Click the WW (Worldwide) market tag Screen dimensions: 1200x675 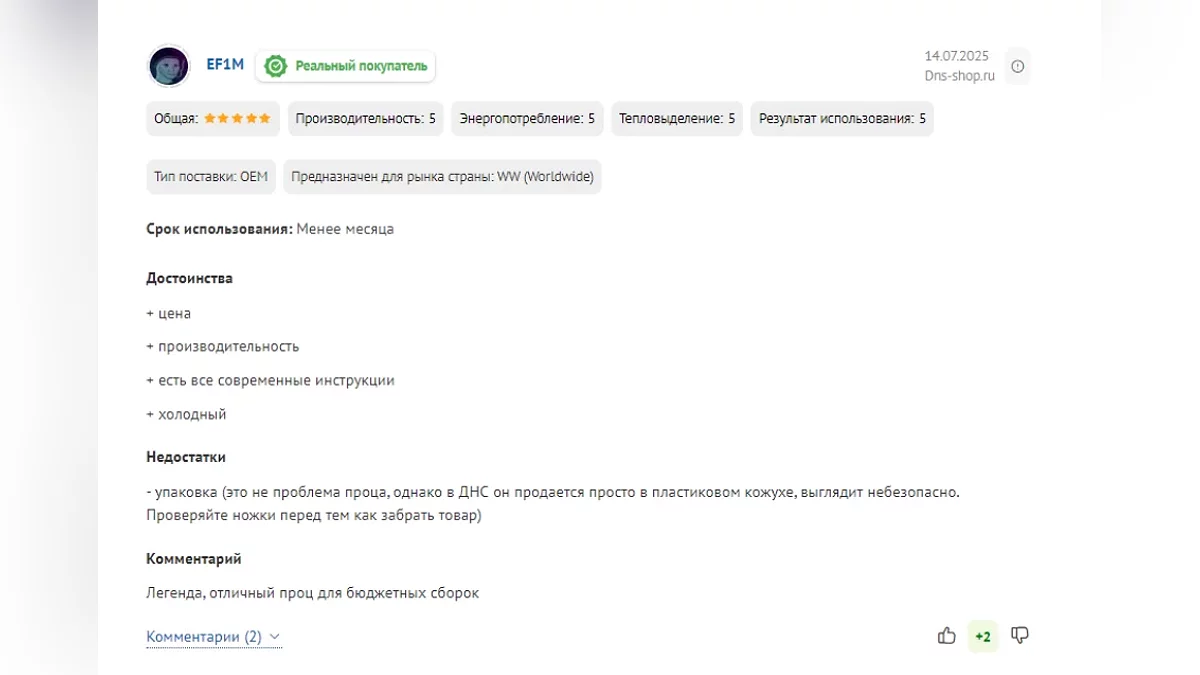click(x=442, y=177)
